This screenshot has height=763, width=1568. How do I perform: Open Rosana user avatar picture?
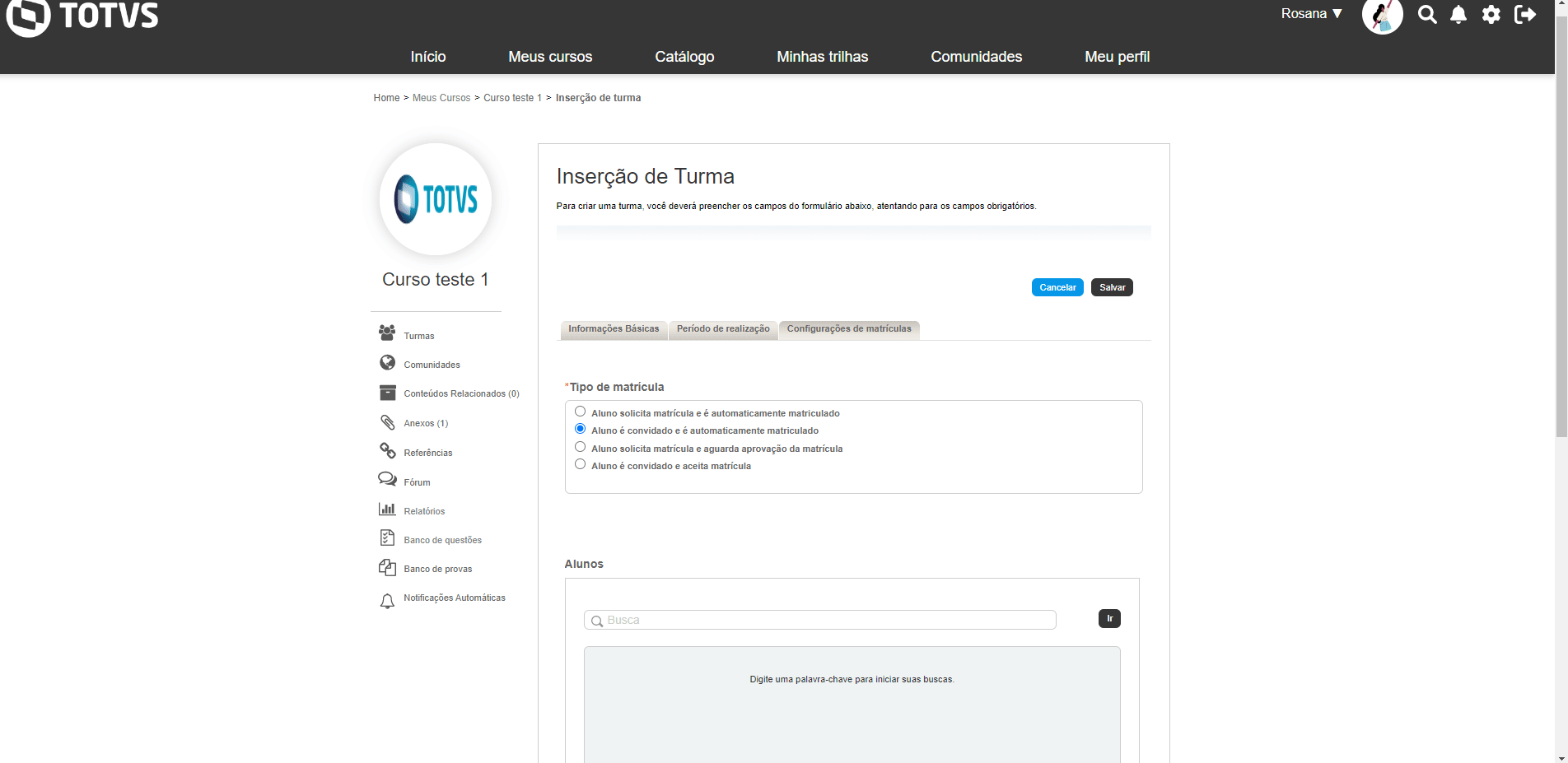(x=1383, y=16)
